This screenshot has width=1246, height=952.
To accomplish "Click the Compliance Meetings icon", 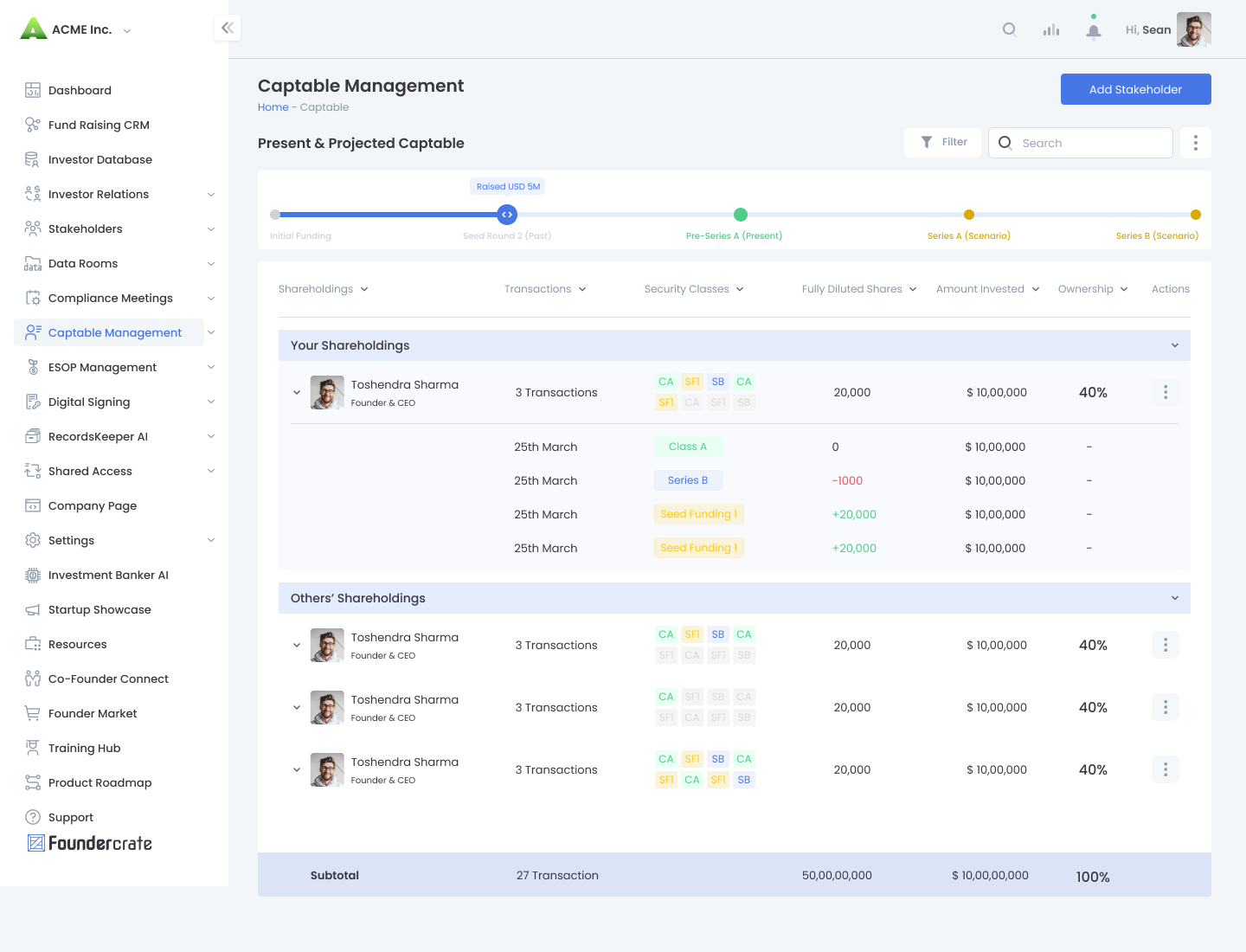I will [33, 298].
